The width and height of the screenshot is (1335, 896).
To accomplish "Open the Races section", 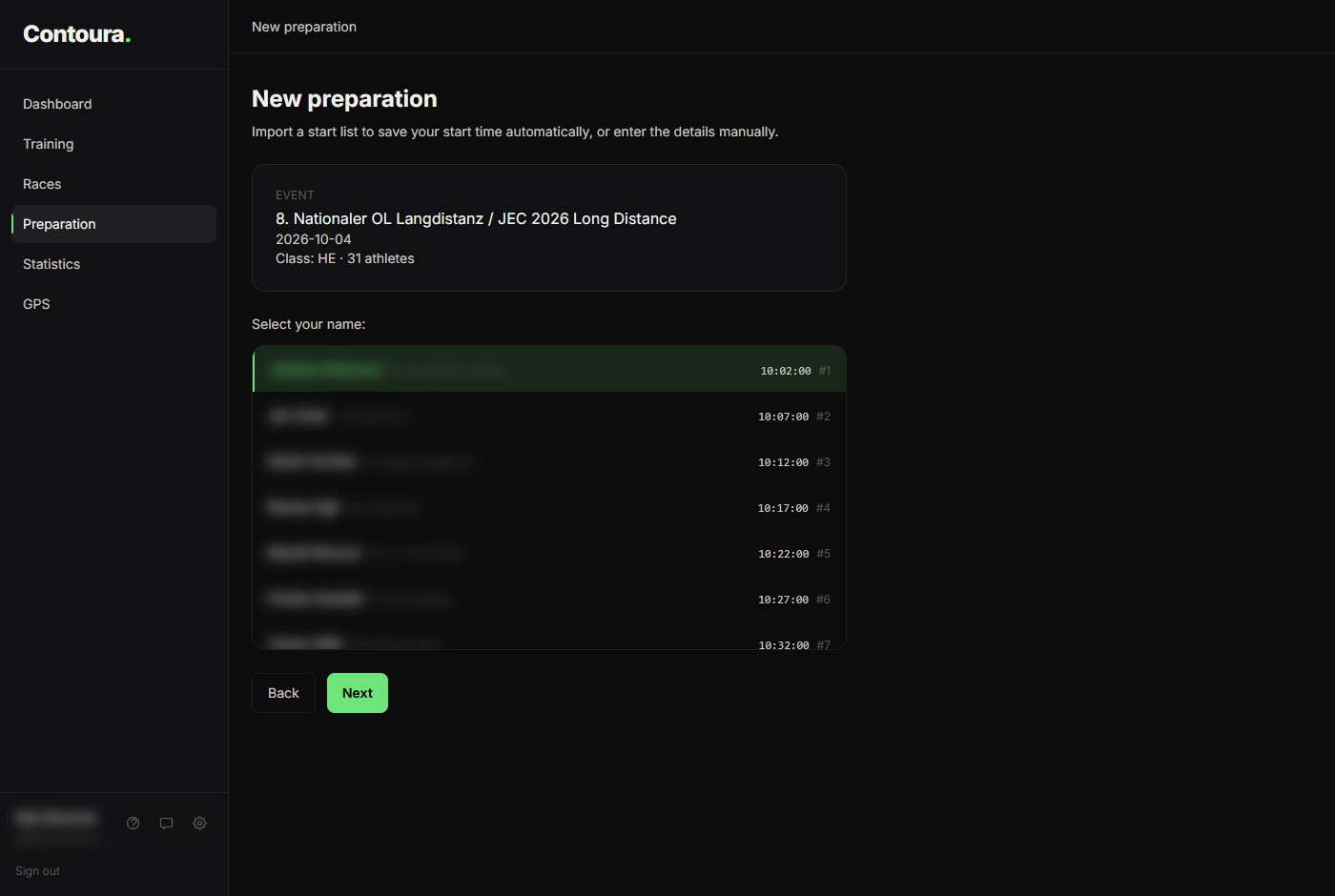I will [x=113, y=184].
